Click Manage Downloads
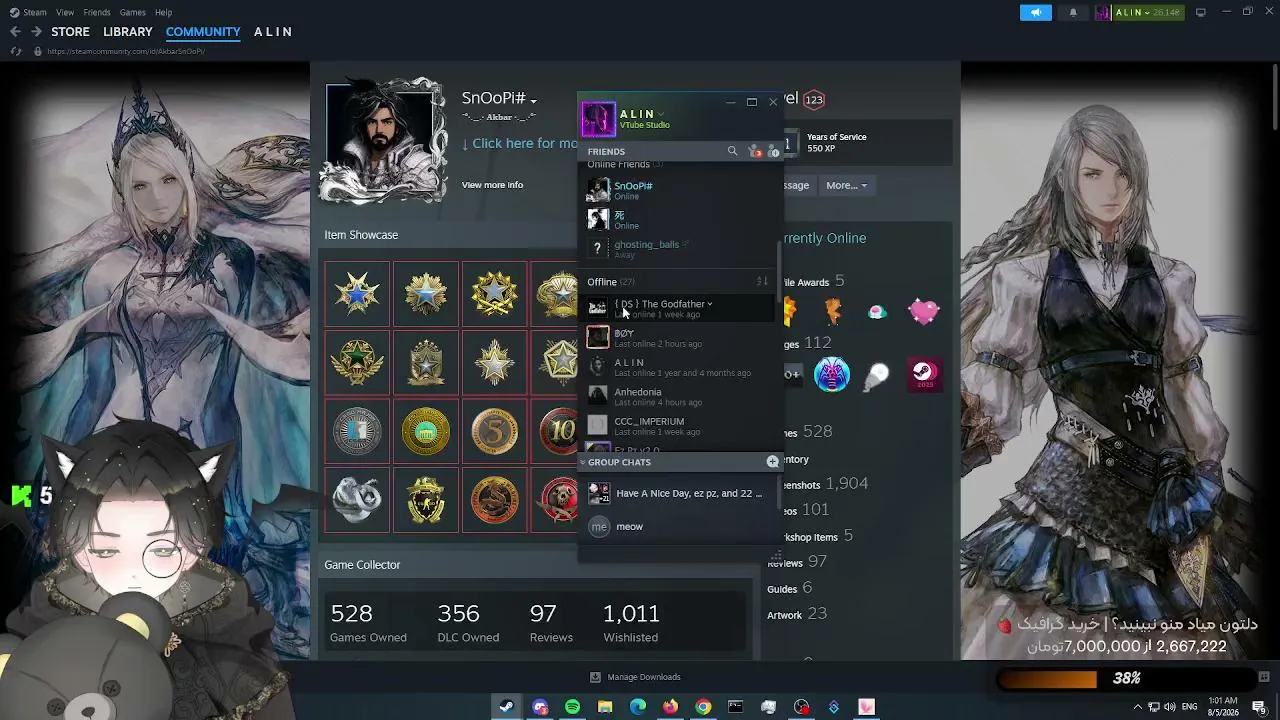 click(x=644, y=677)
